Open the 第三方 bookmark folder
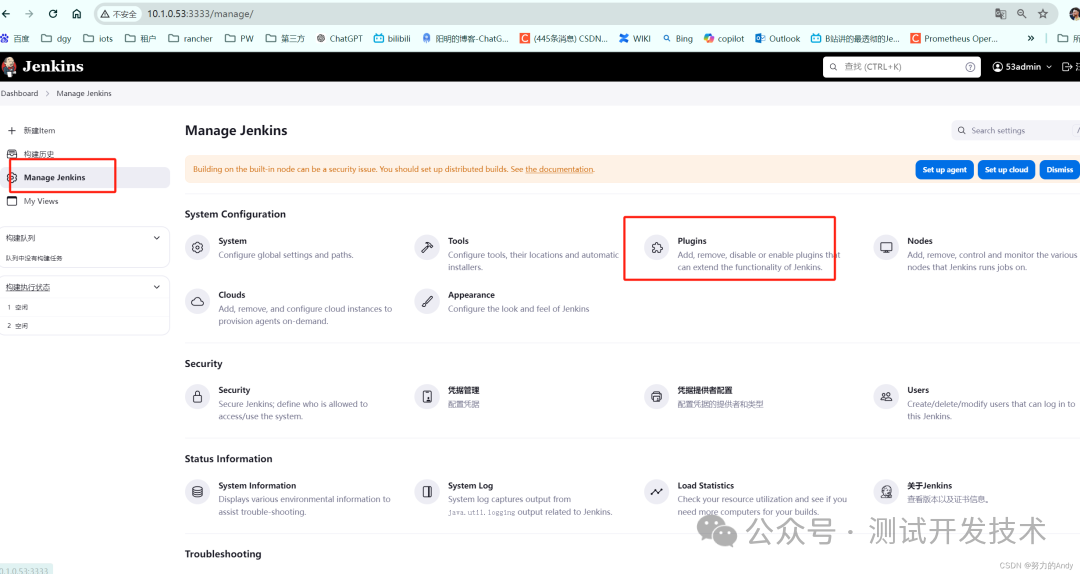1080x574 pixels. coord(285,39)
